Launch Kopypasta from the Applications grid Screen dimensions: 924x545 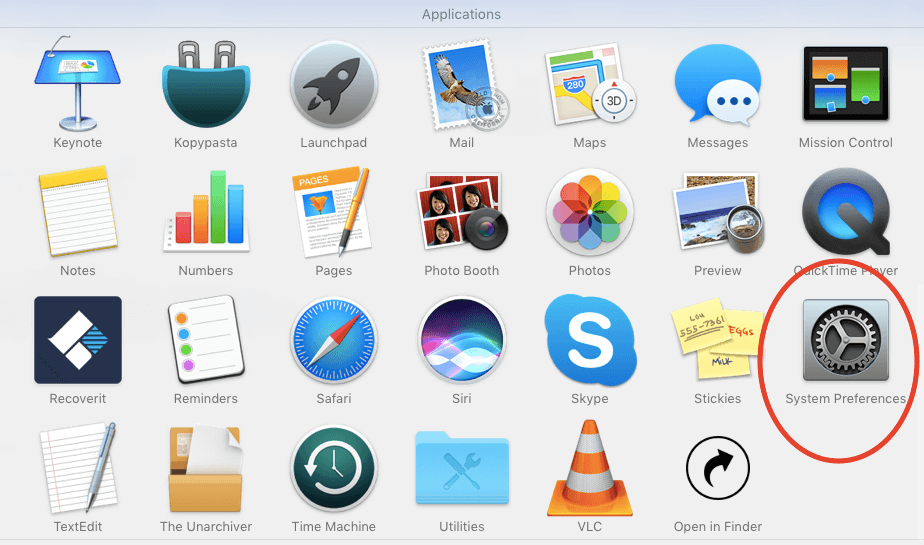tap(206, 84)
